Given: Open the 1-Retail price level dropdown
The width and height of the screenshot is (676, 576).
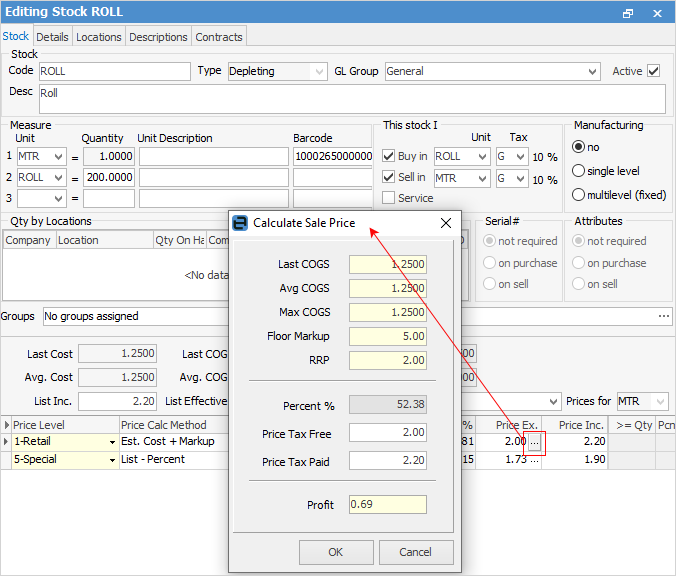Looking at the screenshot, I should pos(111,441).
